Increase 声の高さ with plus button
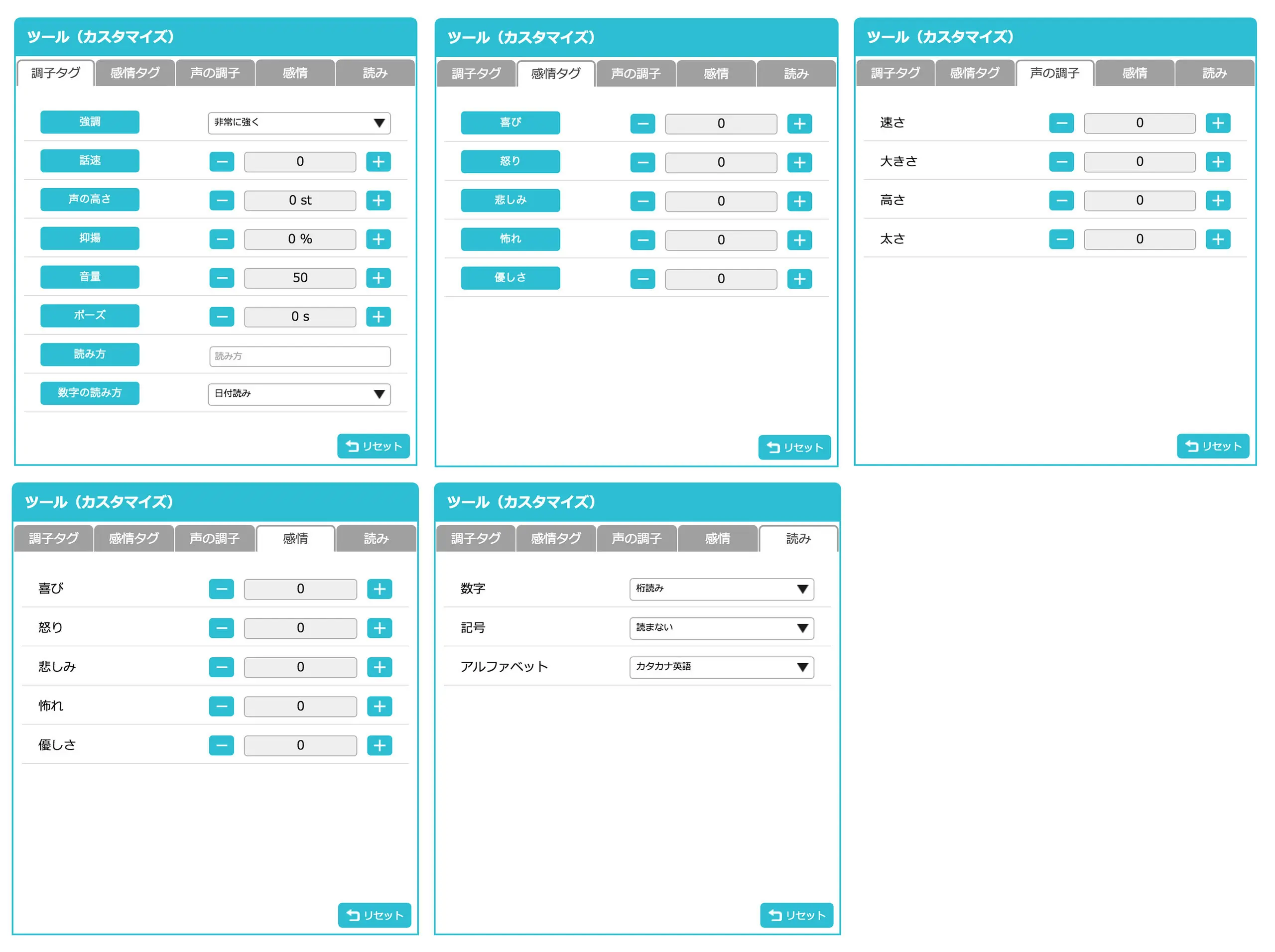Screen dimensions: 1275x952 pos(378,201)
